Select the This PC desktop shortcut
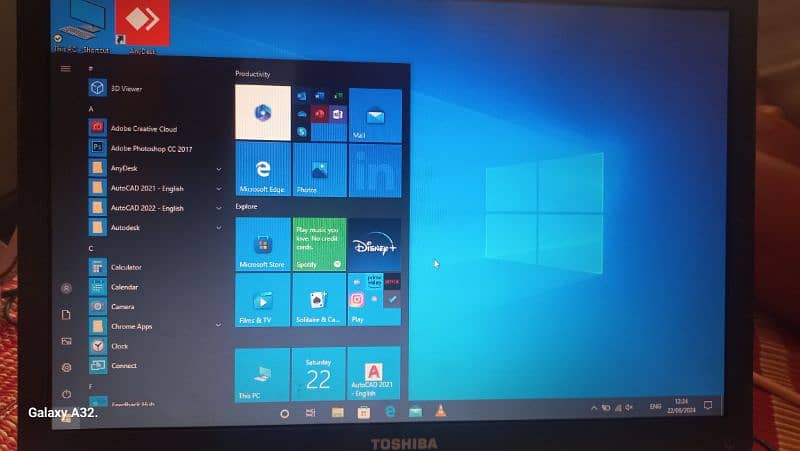 (81, 27)
